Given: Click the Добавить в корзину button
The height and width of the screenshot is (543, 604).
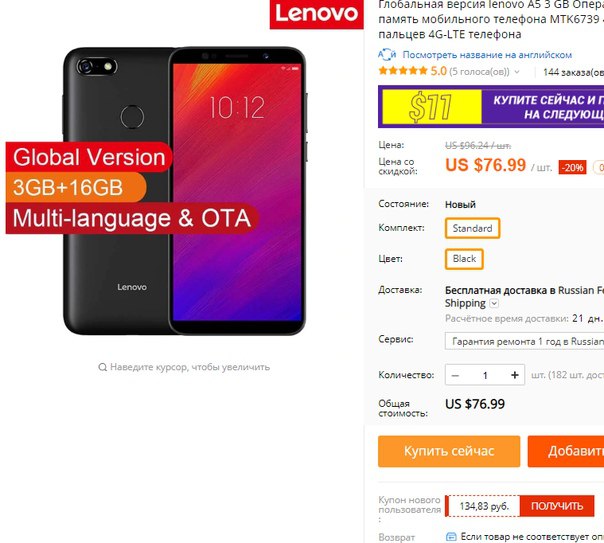Looking at the screenshot, I should (x=566, y=451).
